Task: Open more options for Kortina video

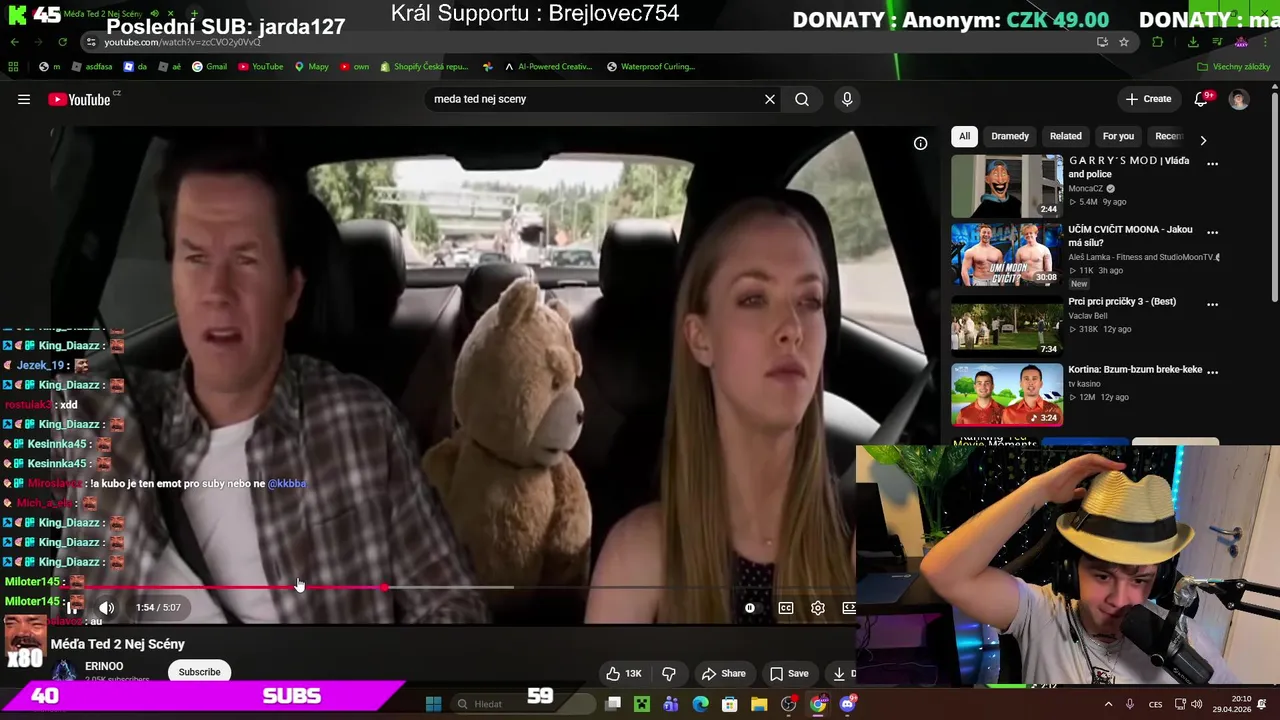Action: 1212,371
